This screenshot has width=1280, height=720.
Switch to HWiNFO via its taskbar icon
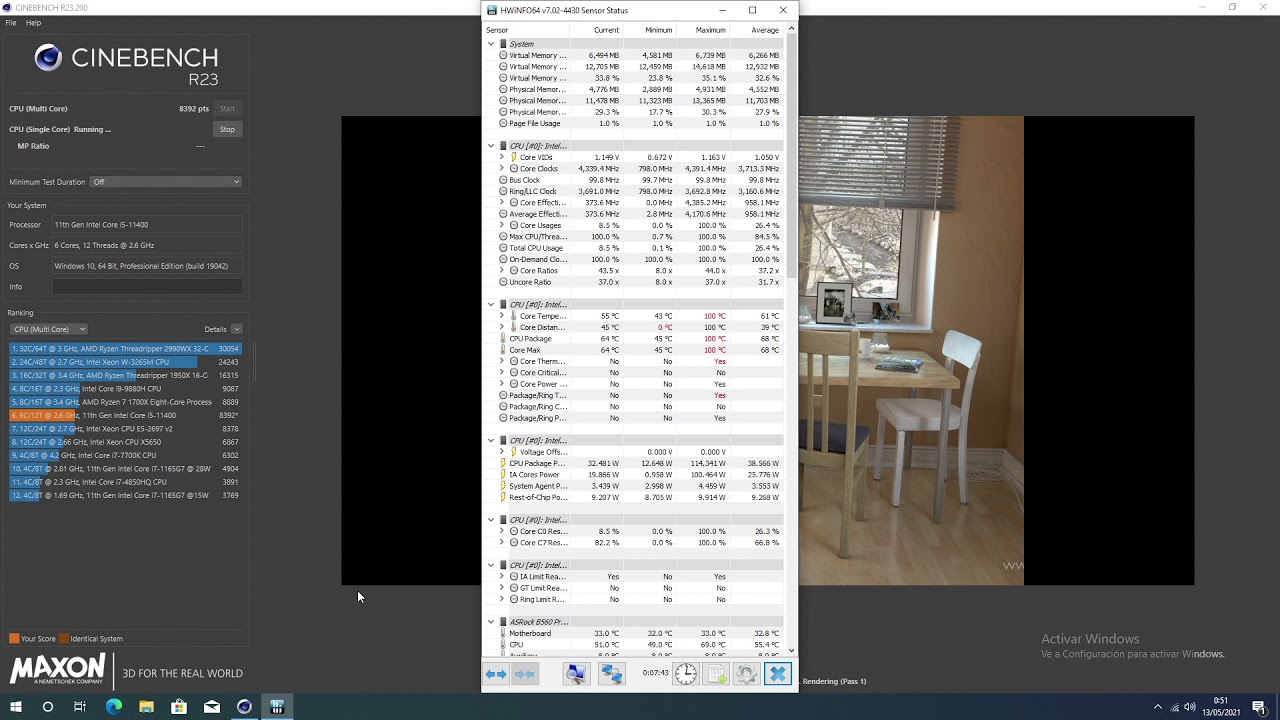277,707
